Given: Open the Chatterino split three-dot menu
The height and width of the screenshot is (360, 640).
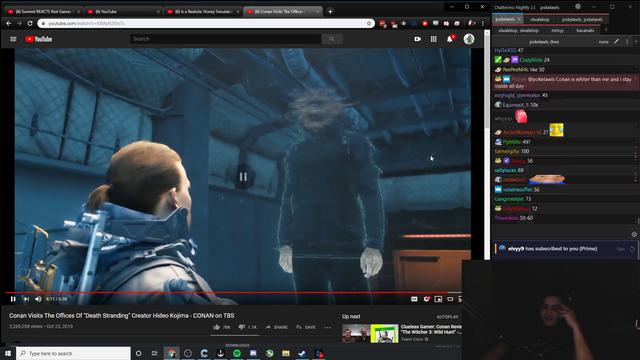Looking at the screenshot, I should click(627, 42).
